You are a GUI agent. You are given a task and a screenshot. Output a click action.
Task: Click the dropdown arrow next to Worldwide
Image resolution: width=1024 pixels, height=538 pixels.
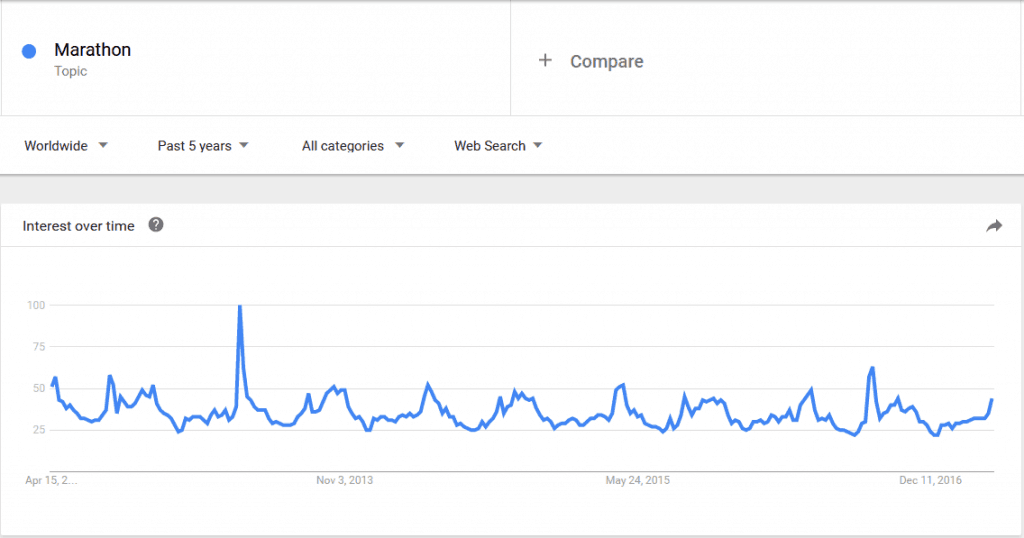coord(103,145)
